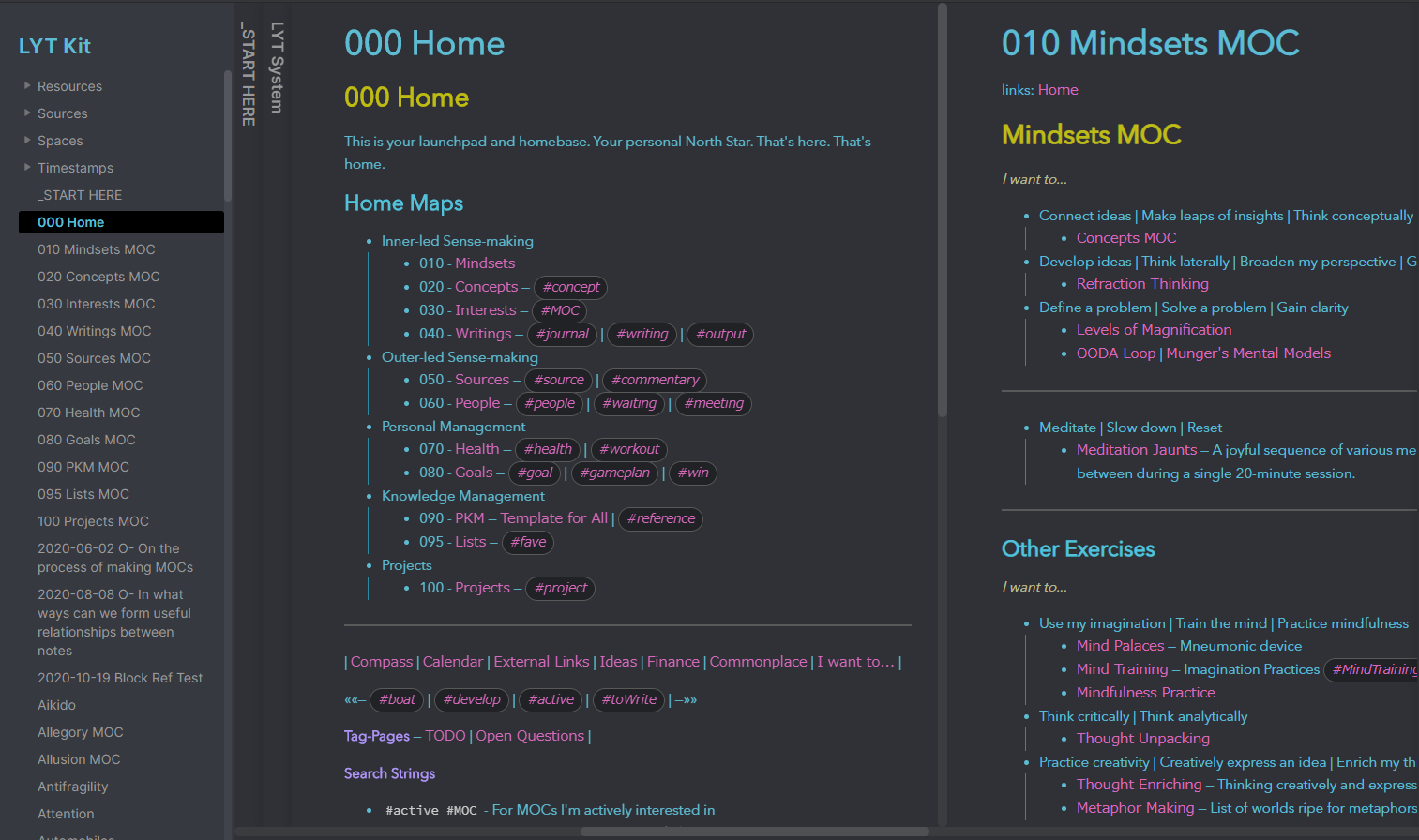Expand the Resources folder arrow

pos(27,86)
